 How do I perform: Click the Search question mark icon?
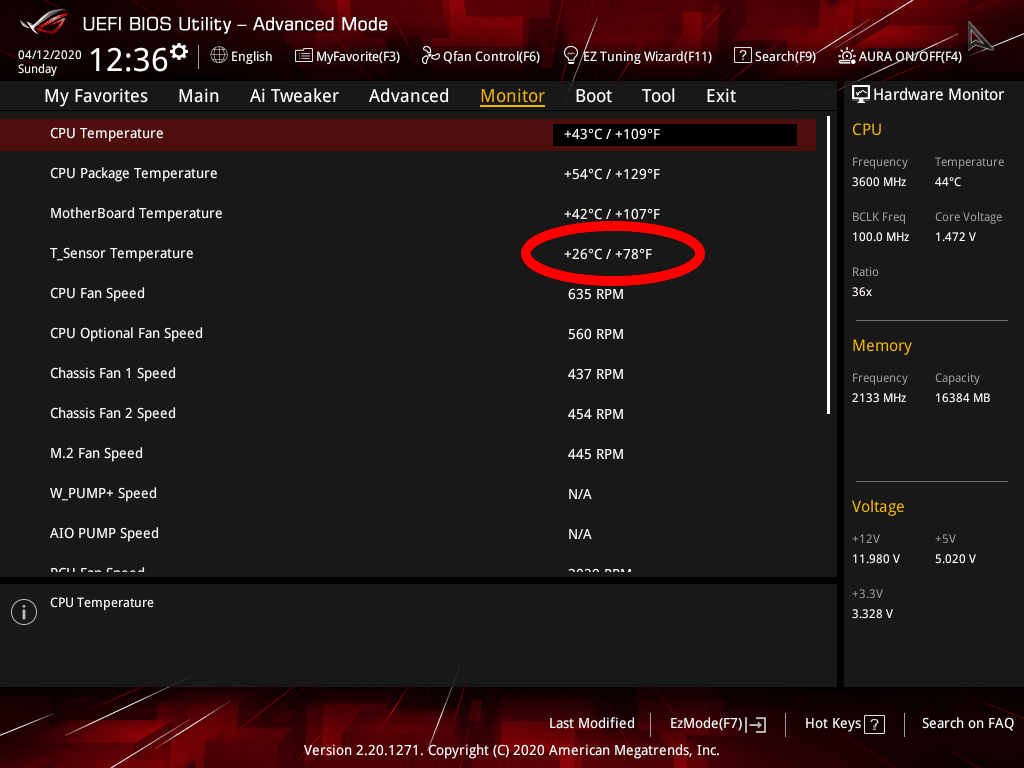pyautogui.click(x=743, y=56)
